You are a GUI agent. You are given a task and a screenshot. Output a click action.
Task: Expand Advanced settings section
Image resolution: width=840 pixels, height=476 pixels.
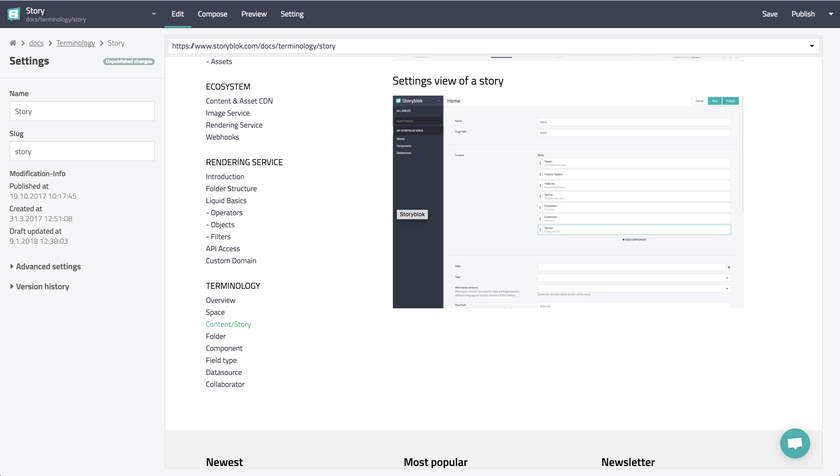46,266
